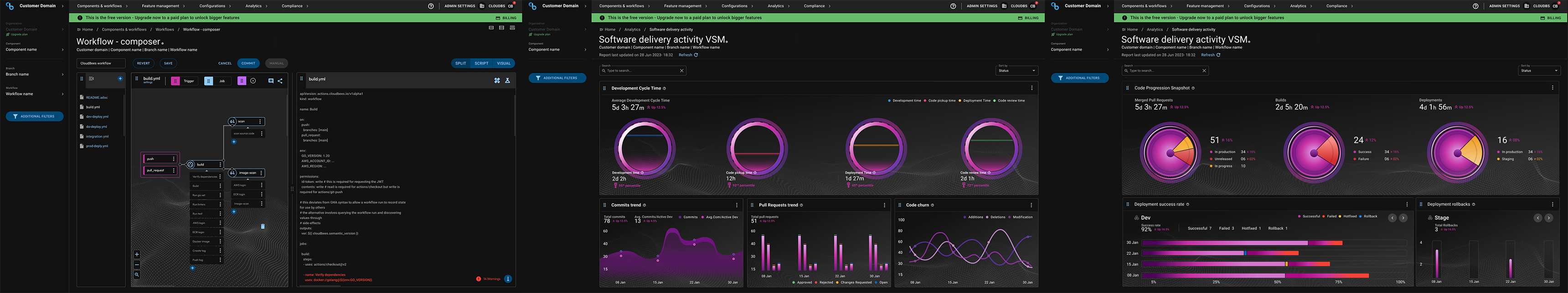
Task: Click the flask icon in script panel
Action: click(508, 80)
